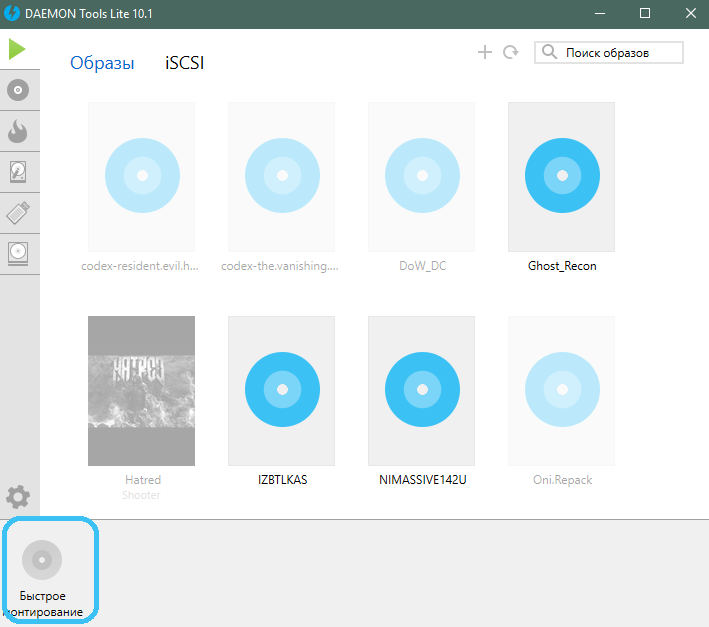
Task: Switch to the Образы tab
Action: click(102, 63)
